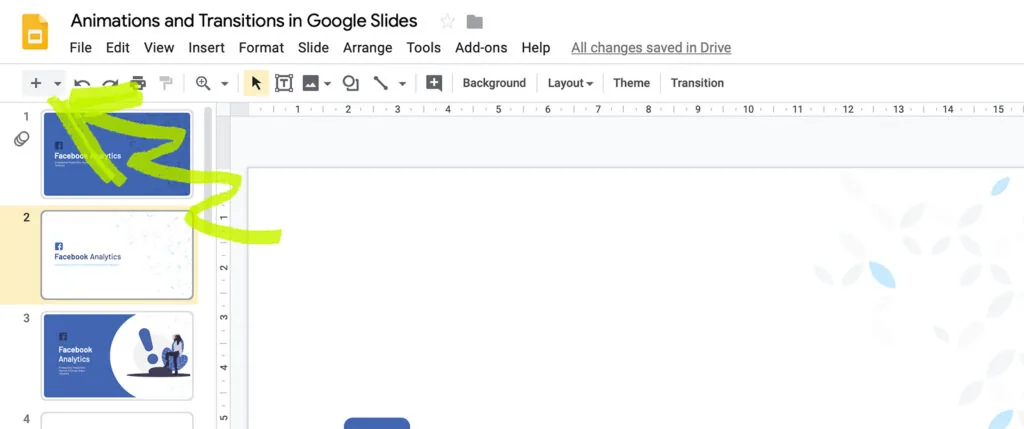Open the Help menu
Screen dimensions: 1024x429
pyautogui.click(x=536, y=48)
